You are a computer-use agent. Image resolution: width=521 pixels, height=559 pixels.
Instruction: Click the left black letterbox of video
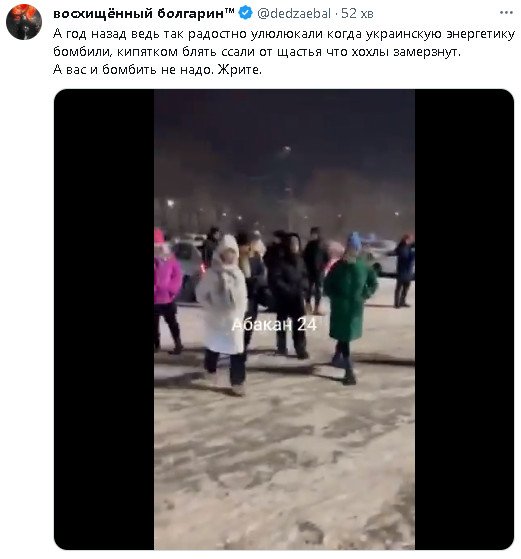click(104, 319)
